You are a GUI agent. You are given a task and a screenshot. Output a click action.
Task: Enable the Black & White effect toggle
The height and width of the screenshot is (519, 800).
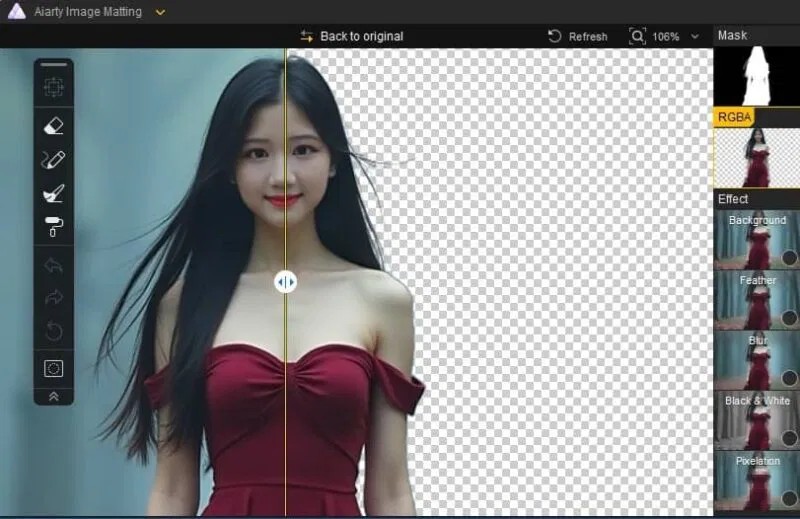click(789, 438)
